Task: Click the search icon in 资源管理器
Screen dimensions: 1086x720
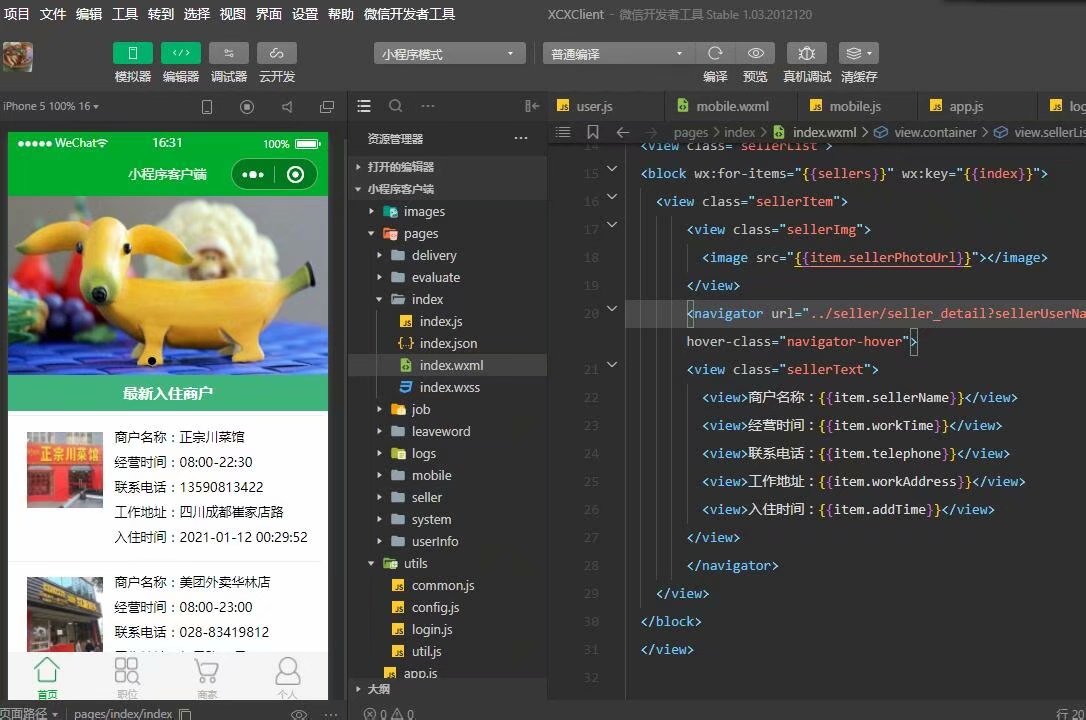Action: [x=396, y=105]
